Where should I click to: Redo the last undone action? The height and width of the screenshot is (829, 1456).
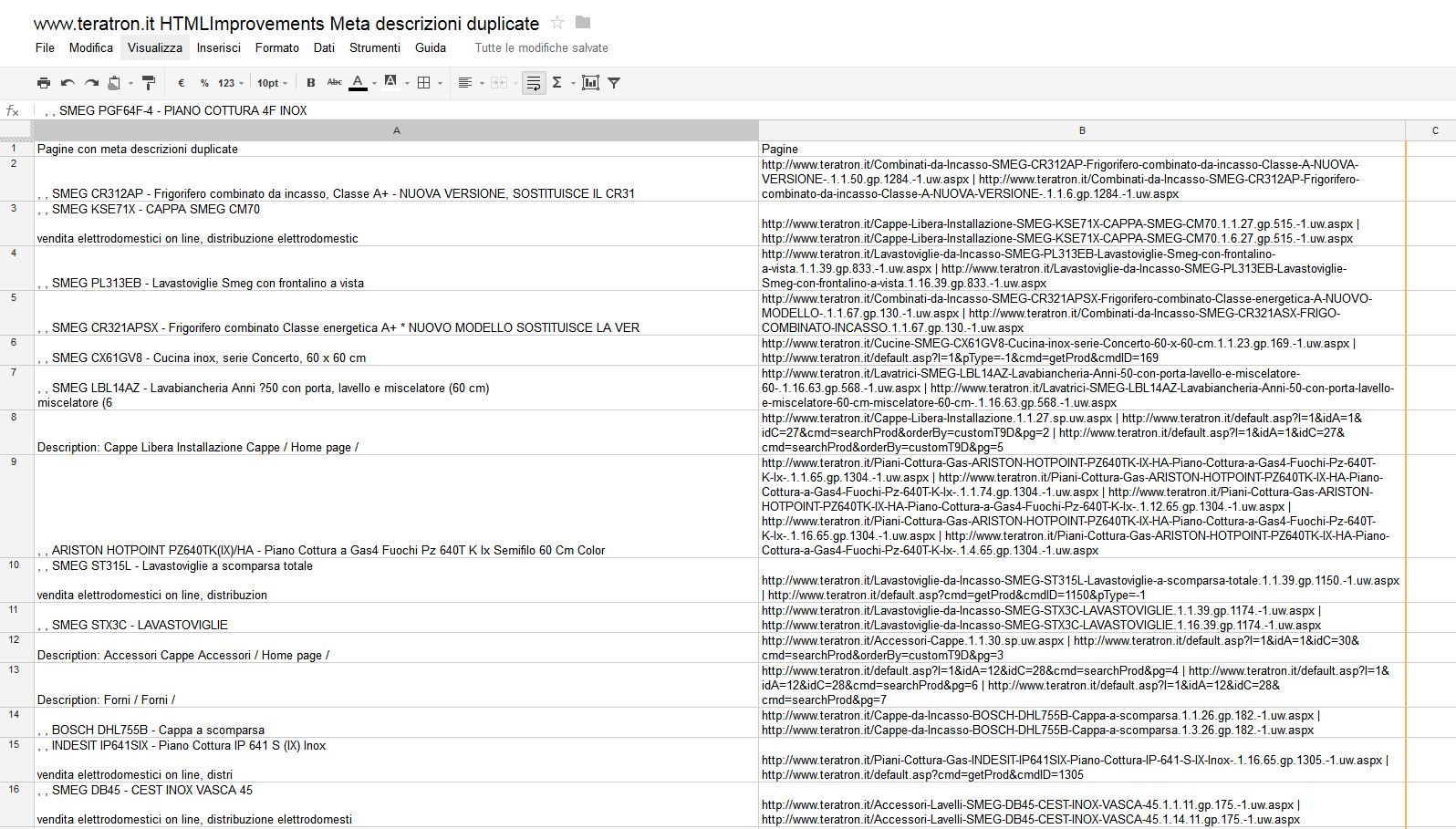91,83
